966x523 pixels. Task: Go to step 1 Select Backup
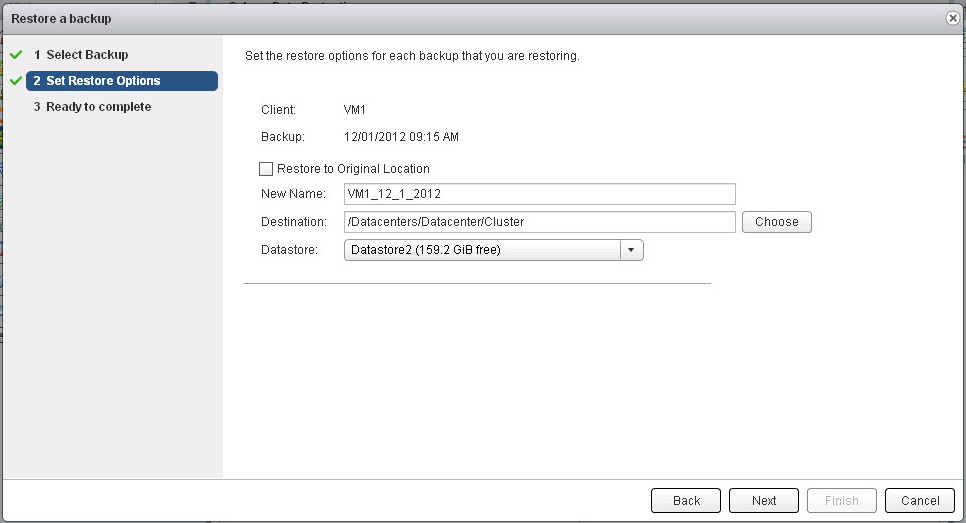81,55
